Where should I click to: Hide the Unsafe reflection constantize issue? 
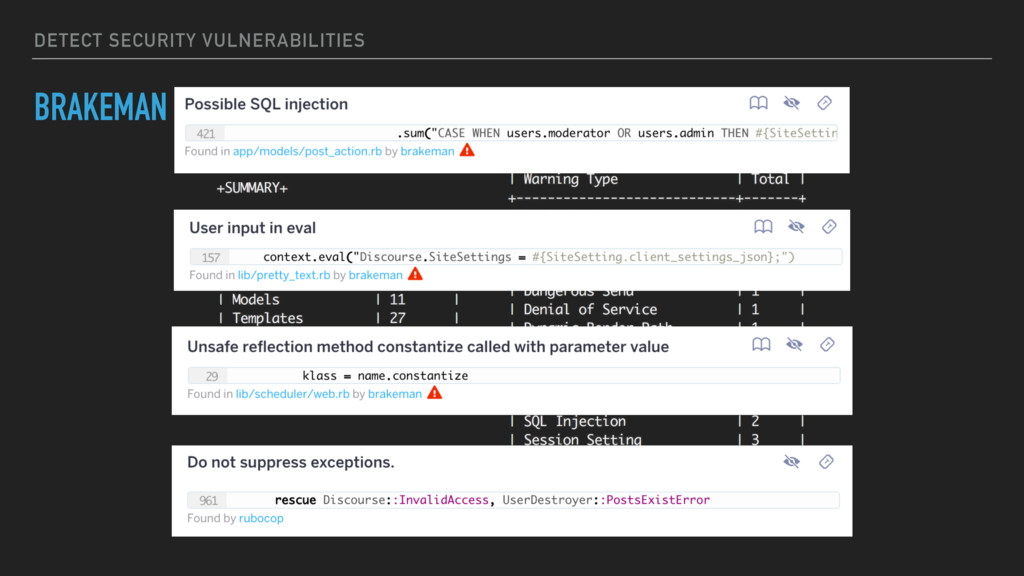click(794, 344)
